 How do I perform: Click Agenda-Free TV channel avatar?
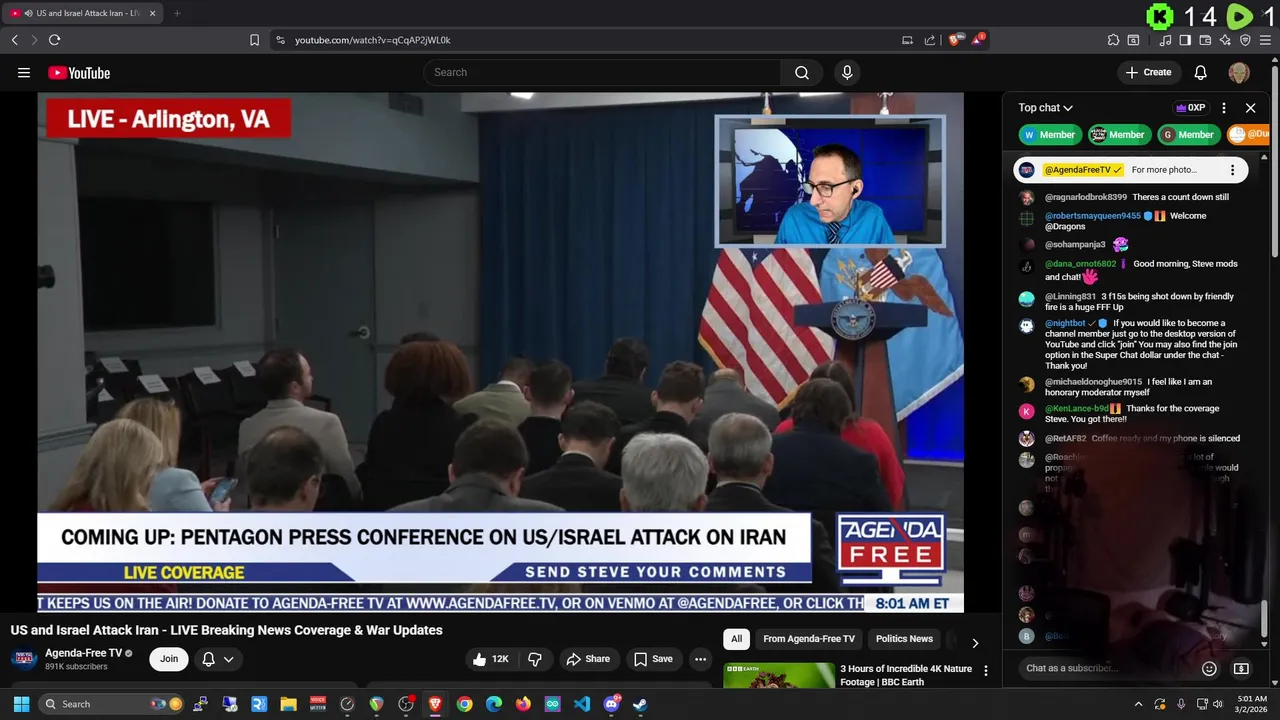[25, 659]
